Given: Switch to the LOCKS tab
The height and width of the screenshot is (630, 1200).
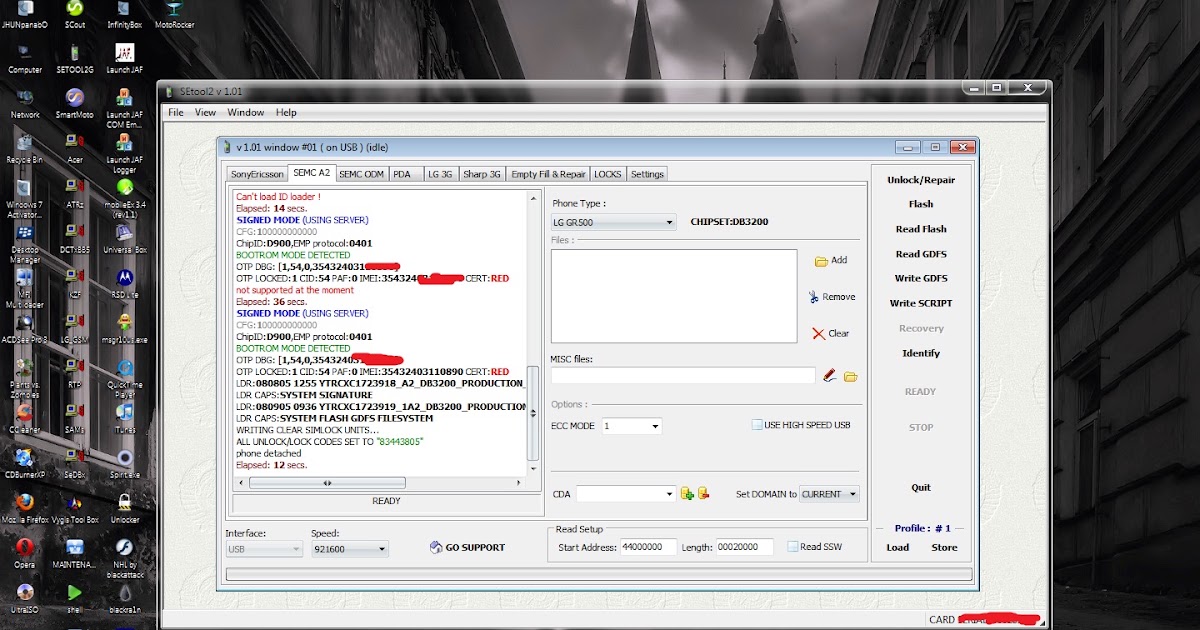Looking at the screenshot, I should 608,174.
